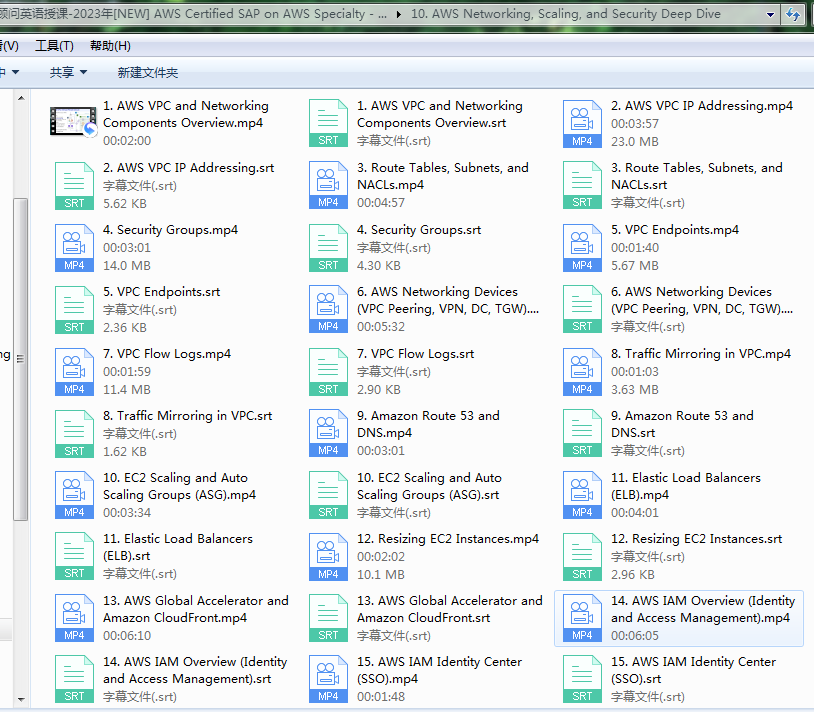Click duration text '00:05:32' of Networking Devices video
The height and width of the screenshot is (712, 814).
point(381,327)
